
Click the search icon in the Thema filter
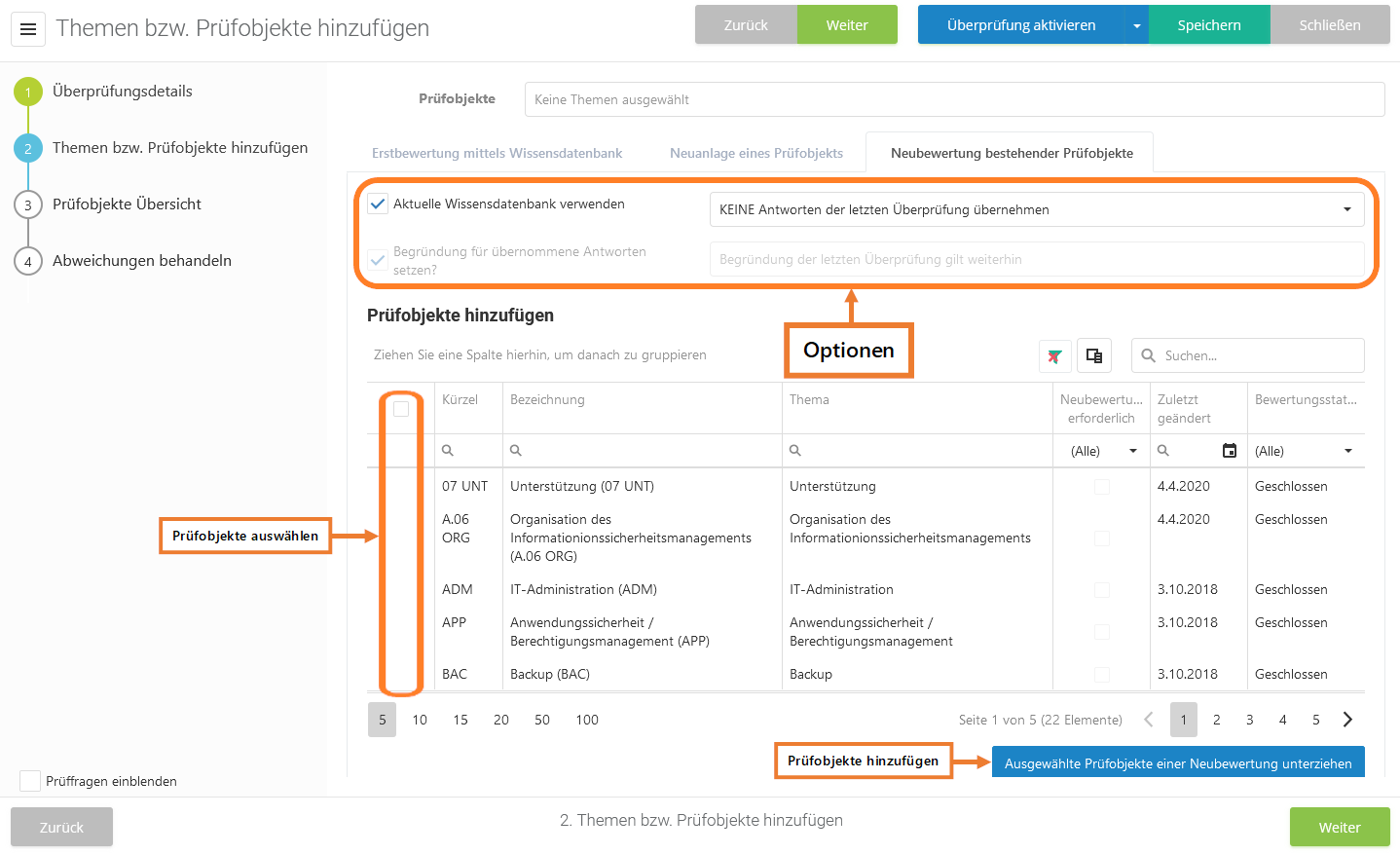tap(795, 451)
